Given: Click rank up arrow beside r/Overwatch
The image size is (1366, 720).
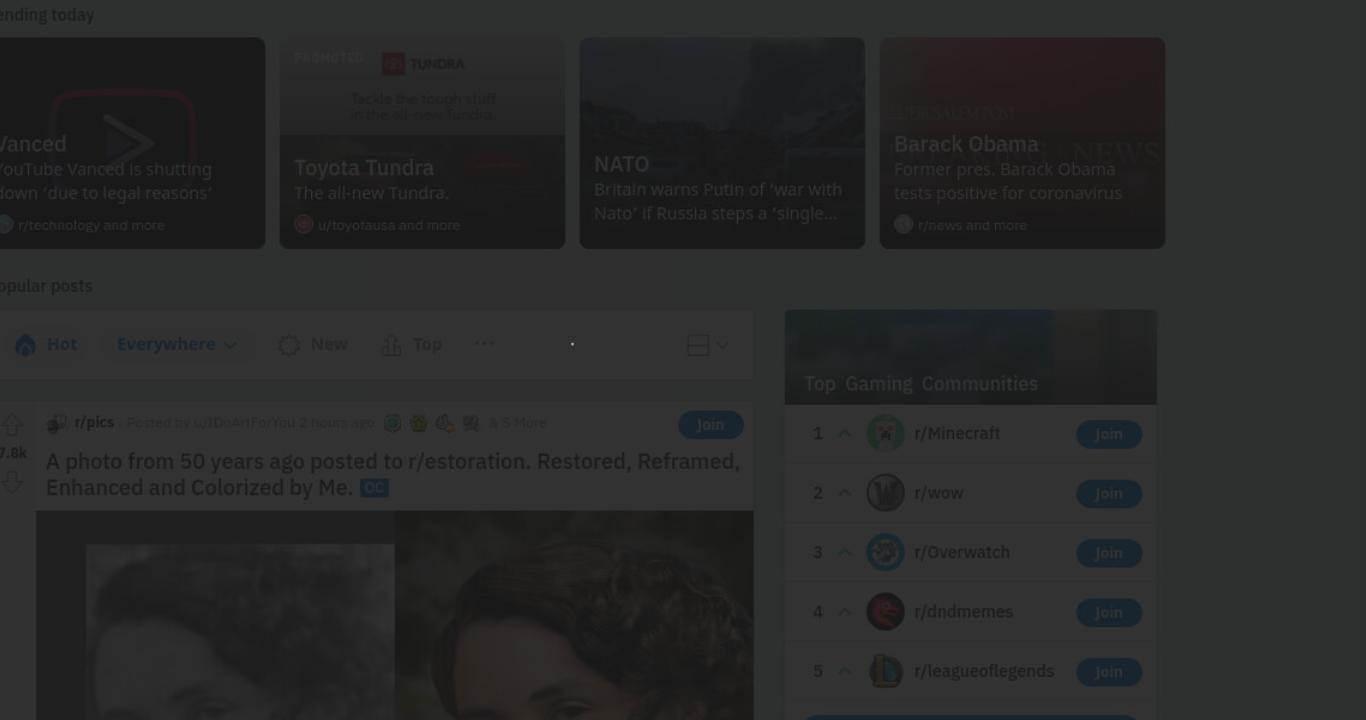Looking at the screenshot, I should [x=845, y=552].
